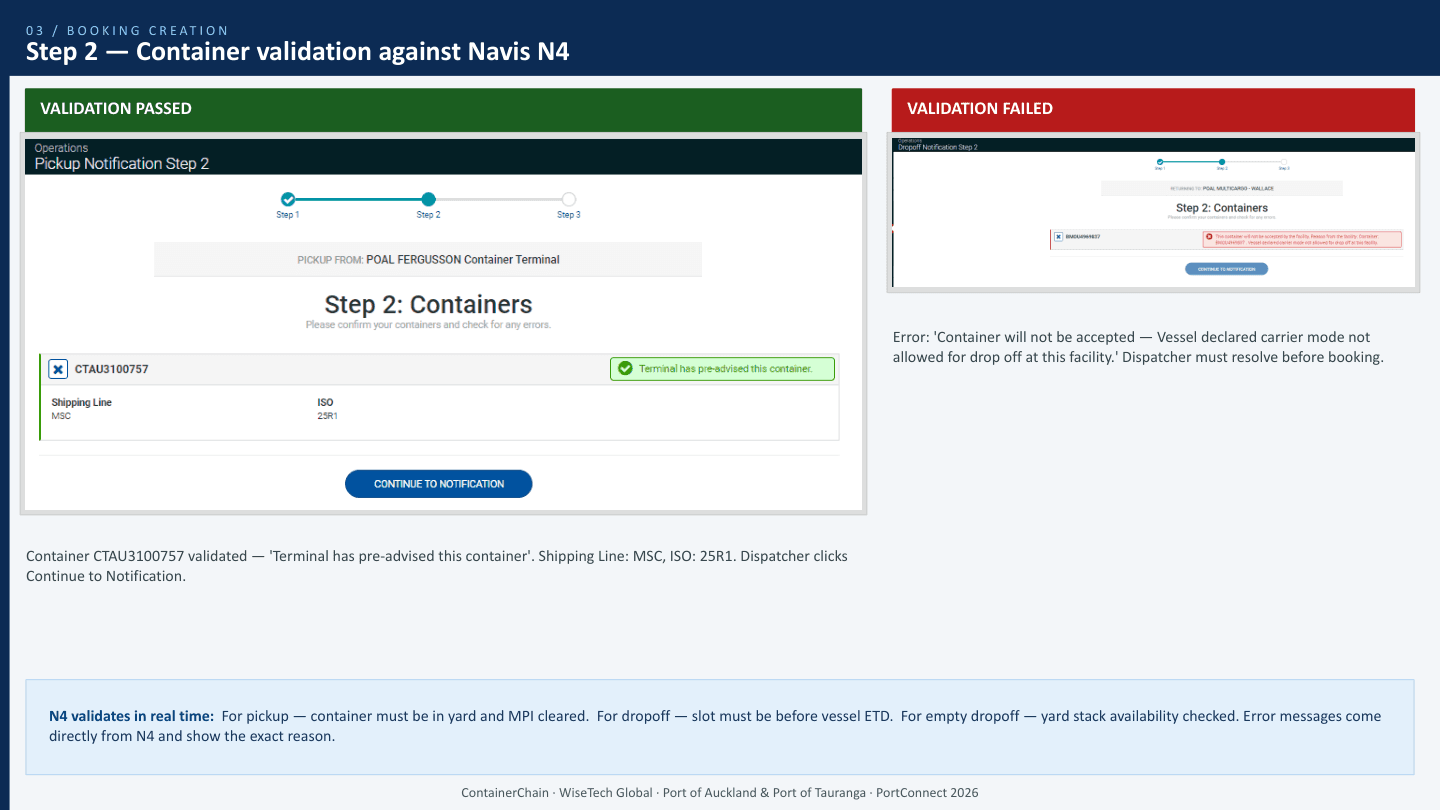Click the slide title 'Step 2 — Container validation against Navis N4'
This screenshot has height=810, width=1440.
click(298, 52)
